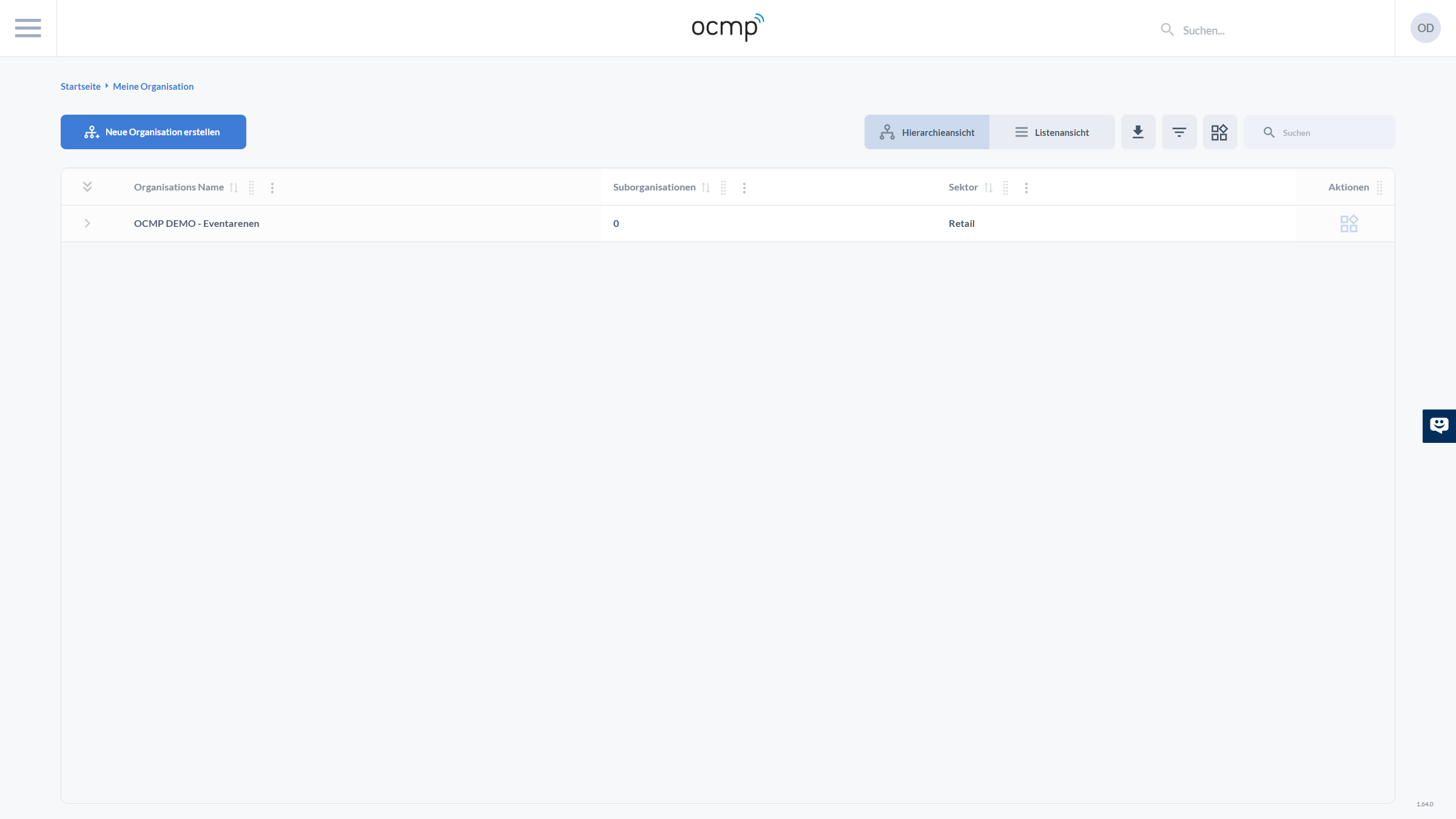Click Neue Organisation erstellen button

(153, 132)
